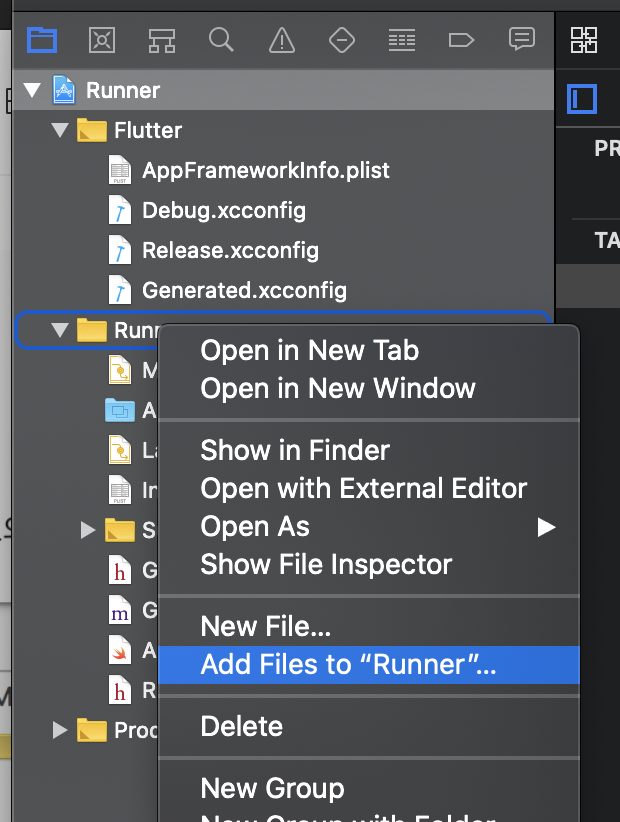Open the Report navigator speech bubble icon
Image resolution: width=620 pixels, height=822 pixels.
click(x=521, y=39)
